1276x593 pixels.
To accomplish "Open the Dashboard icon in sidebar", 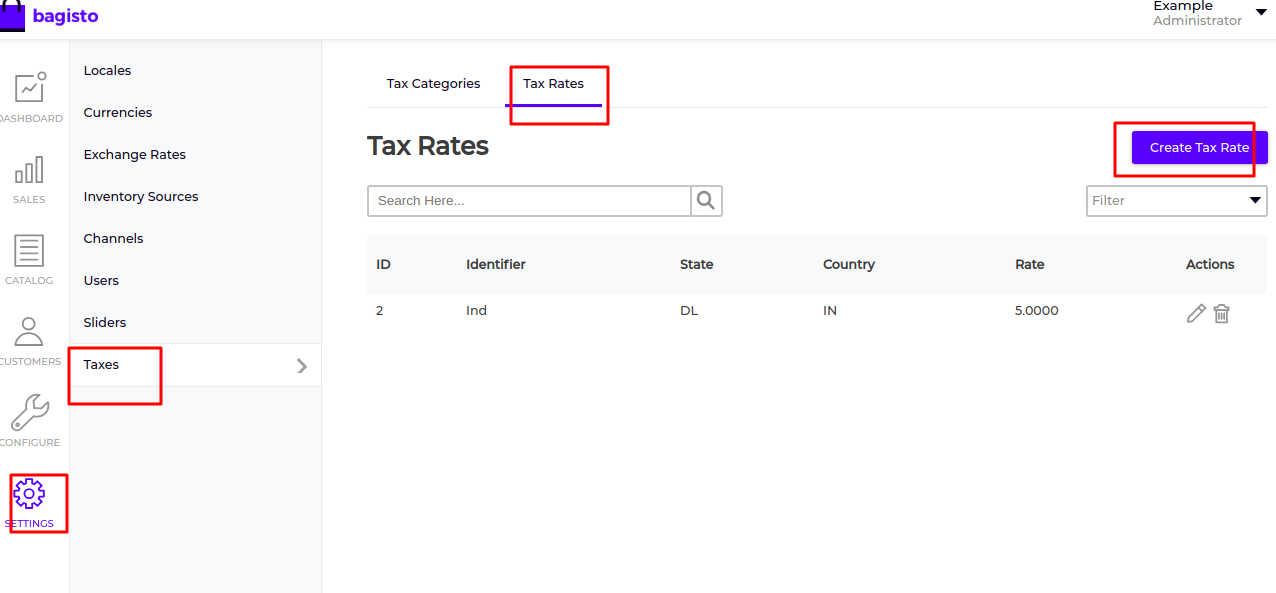I will (x=30, y=88).
